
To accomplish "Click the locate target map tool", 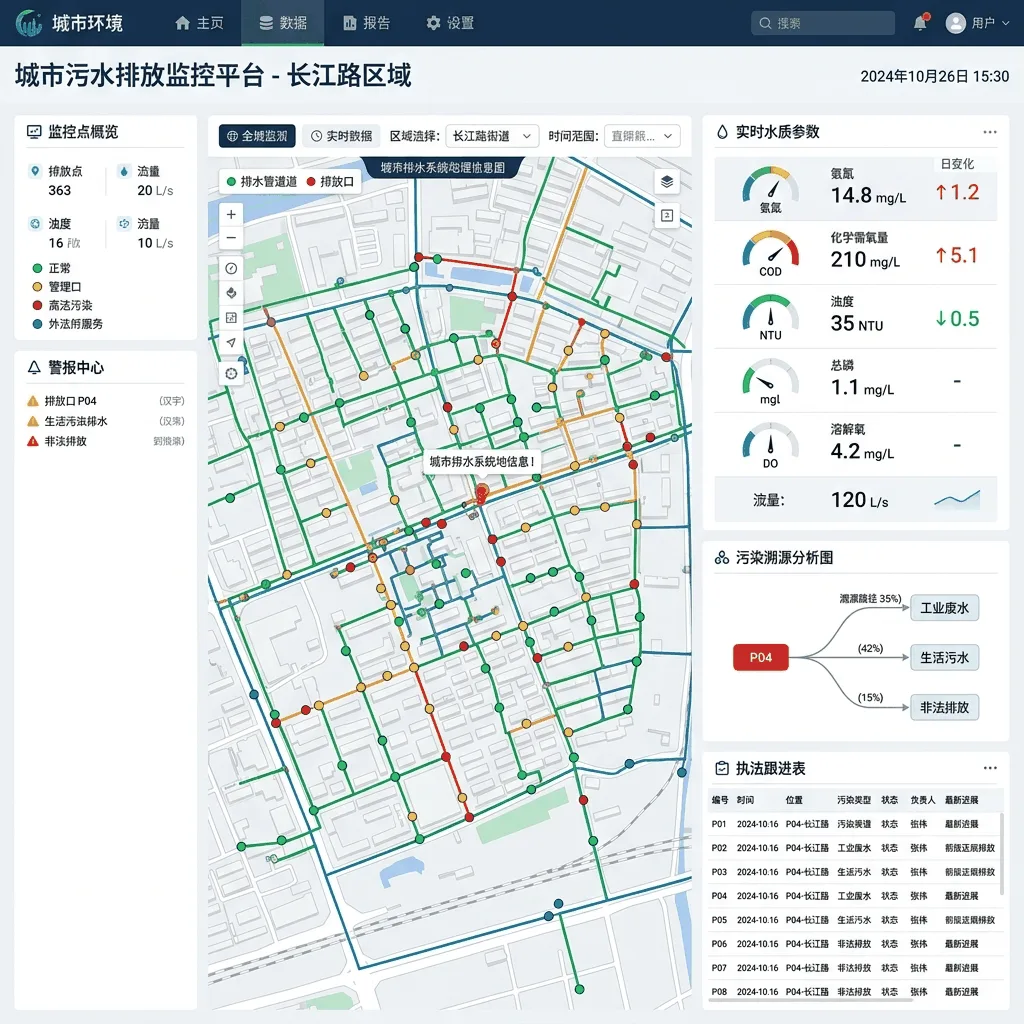I will [x=231, y=374].
